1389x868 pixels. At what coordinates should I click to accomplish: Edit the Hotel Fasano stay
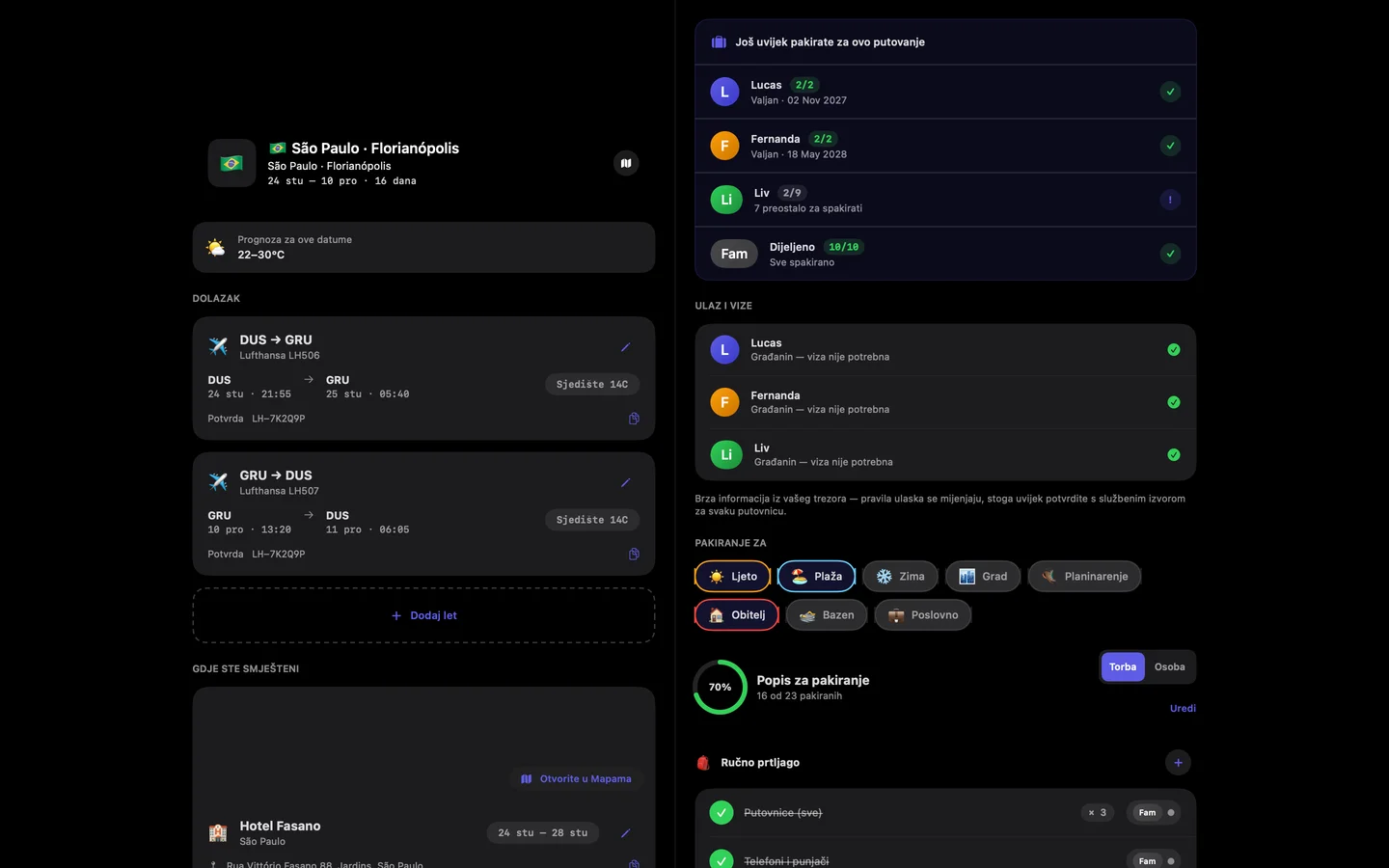[625, 833]
